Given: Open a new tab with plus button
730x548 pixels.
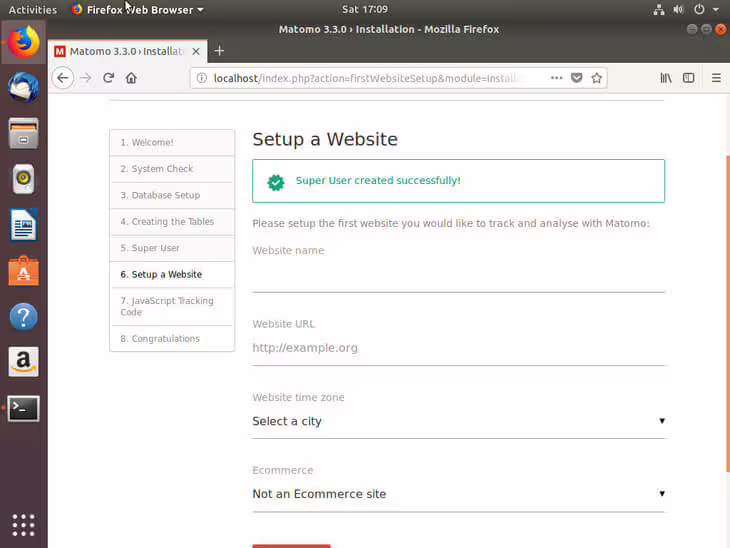Looking at the screenshot, I should [219, 51].
